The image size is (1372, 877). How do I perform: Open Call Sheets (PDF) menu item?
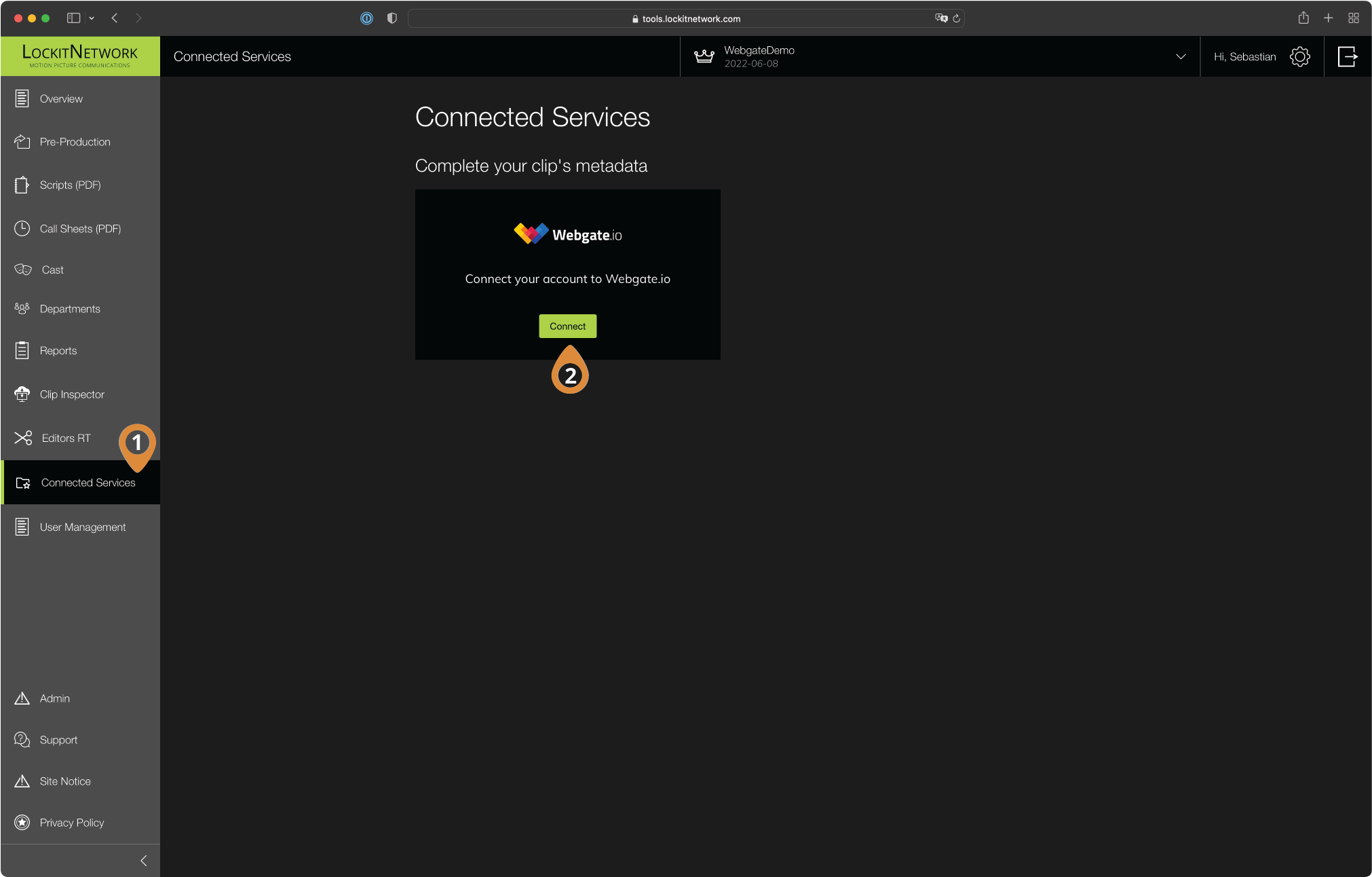point(80,228)
